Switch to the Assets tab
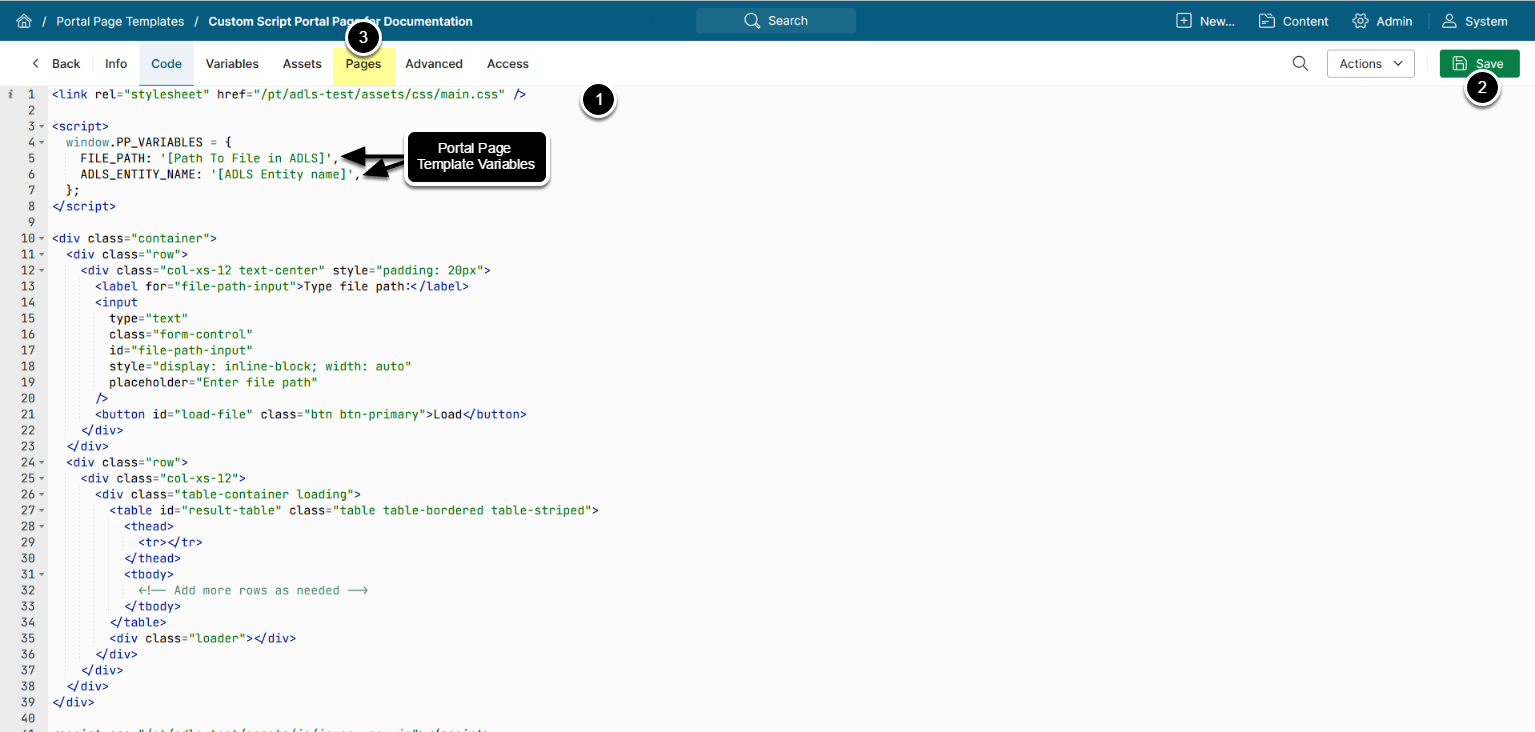Viewport: 1535px width, 732px height. [302, 63]
